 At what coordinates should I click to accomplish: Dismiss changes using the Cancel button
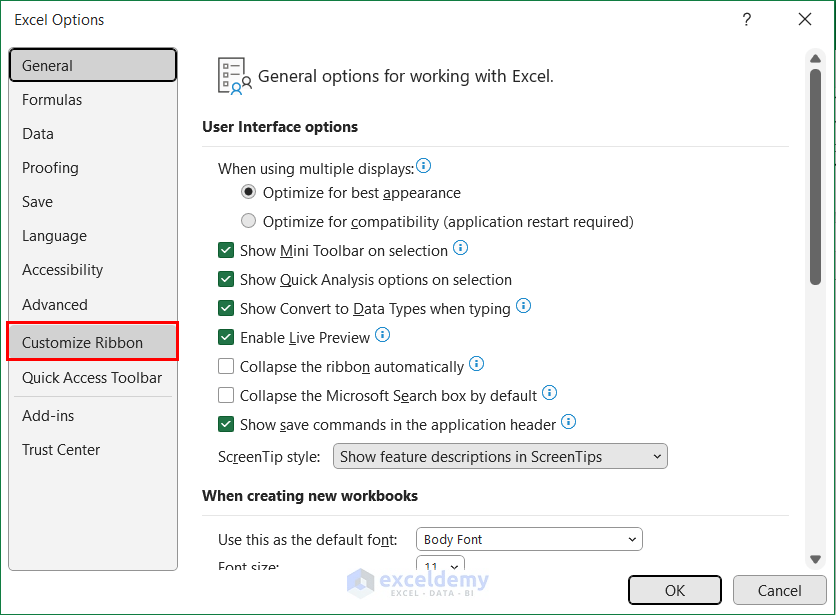(x=779, y=590)
